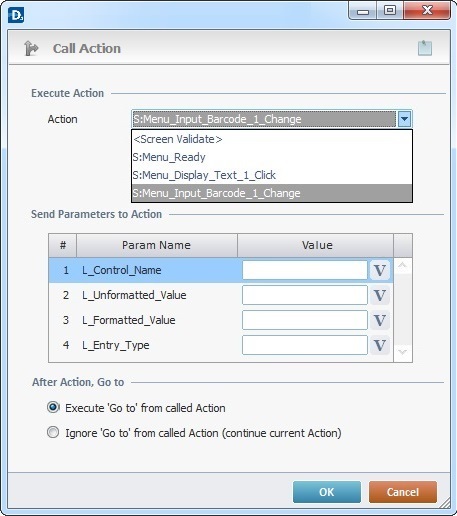This screenshot has width=457, height=516.
Task: Click the V variable button for L_Entry_Type
Action: point(380,345)
